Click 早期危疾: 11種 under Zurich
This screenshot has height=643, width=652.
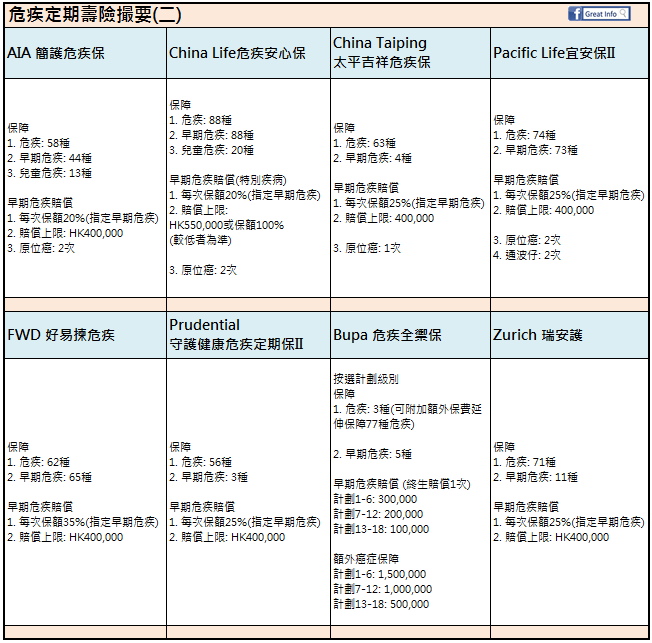click(x=536, y=477)
